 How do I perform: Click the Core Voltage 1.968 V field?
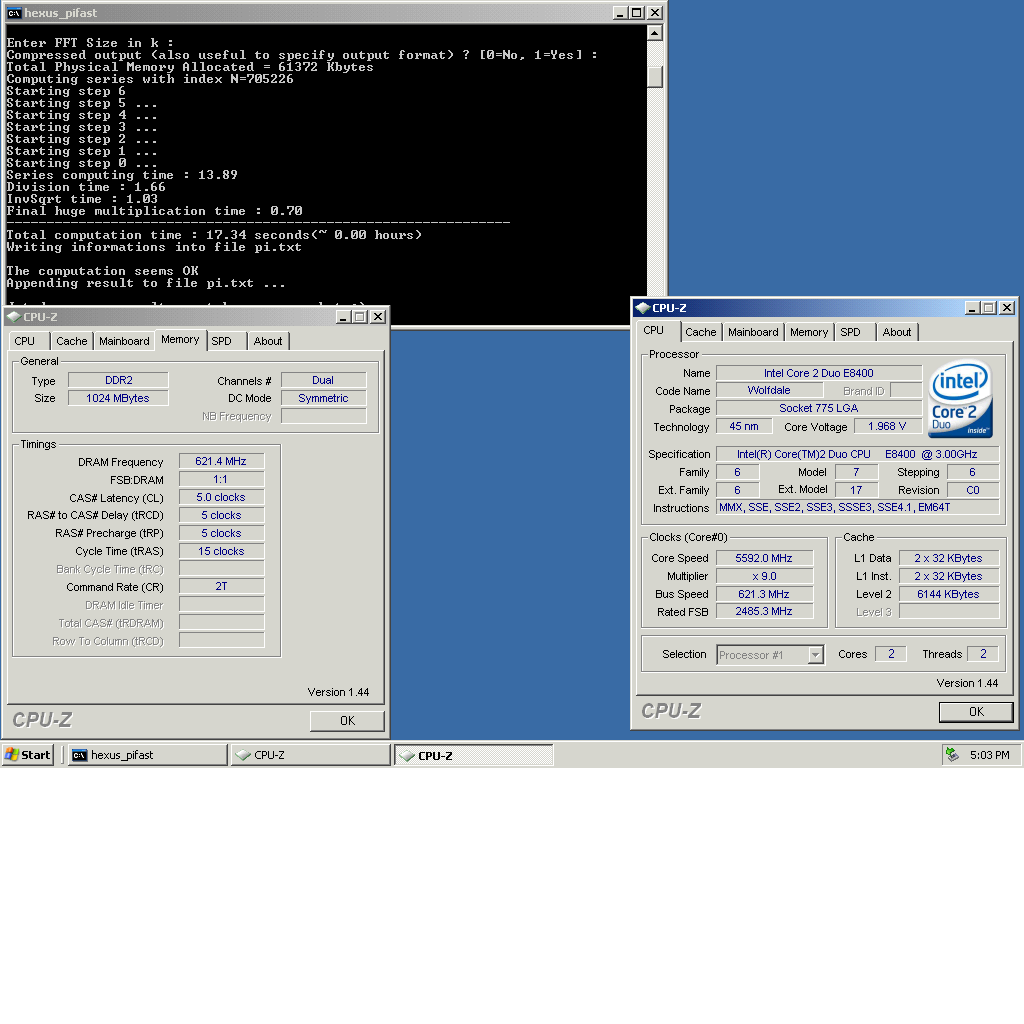(x=888, y=426)
